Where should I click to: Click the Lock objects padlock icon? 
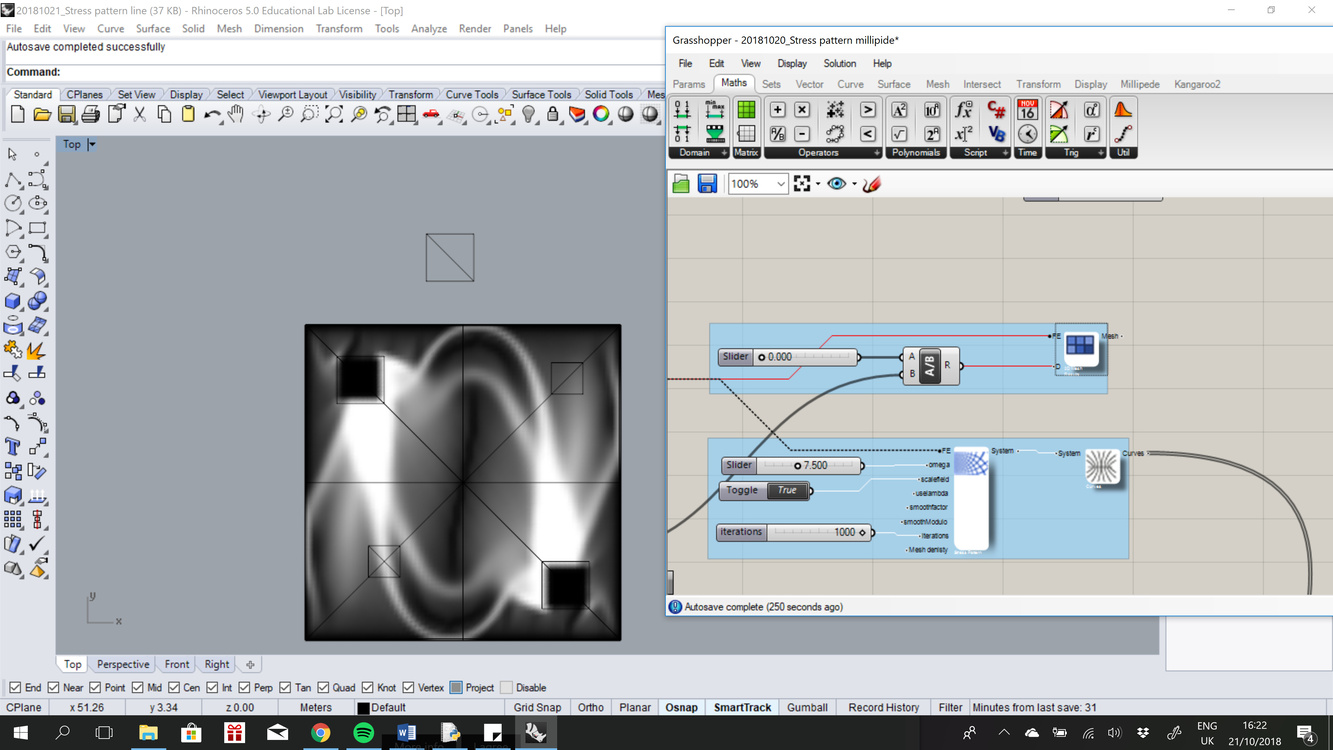[x=553, y=115]
